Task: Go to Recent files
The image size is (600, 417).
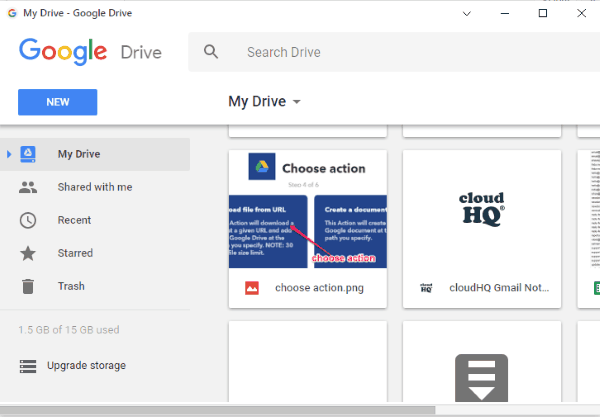Action: tap(75, 220)
